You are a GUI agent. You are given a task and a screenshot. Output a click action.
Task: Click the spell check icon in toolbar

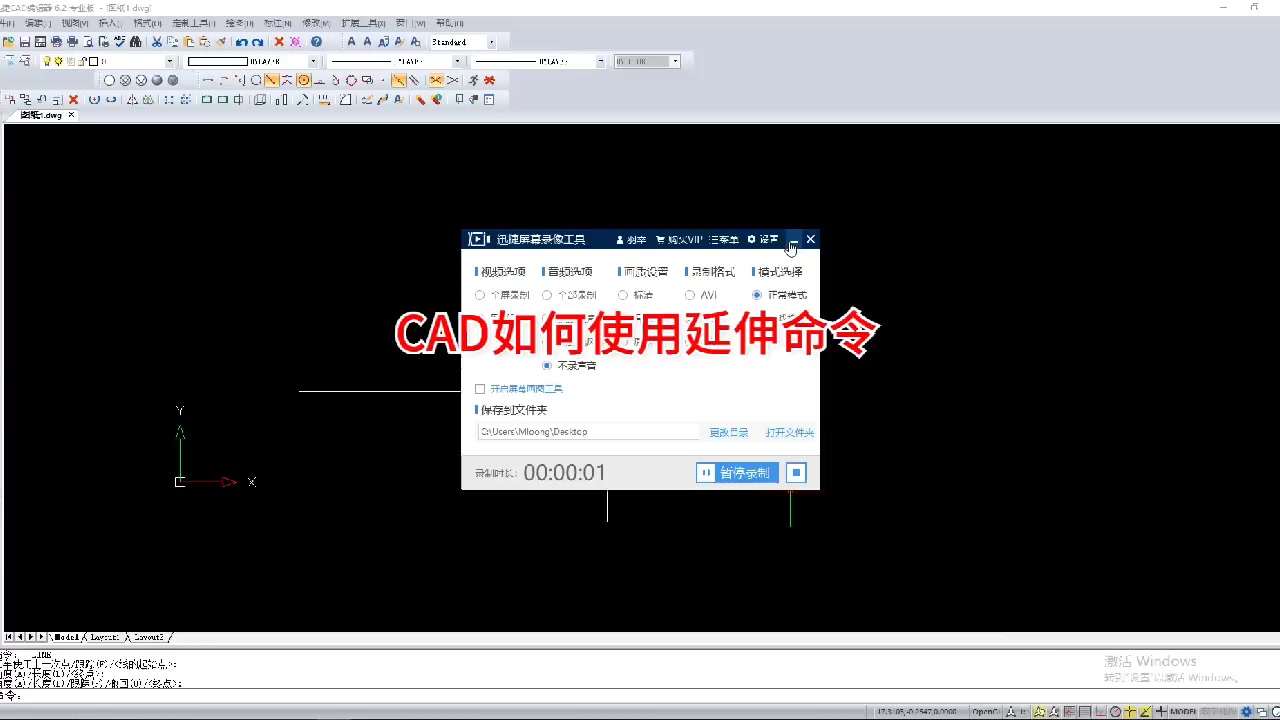point(119,41)
